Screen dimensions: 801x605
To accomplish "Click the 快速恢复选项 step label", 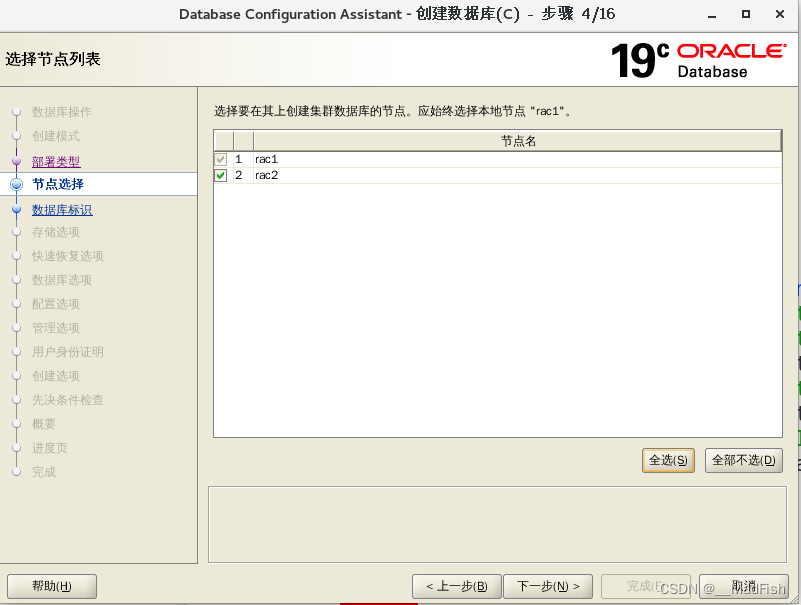I will [68, 256].
